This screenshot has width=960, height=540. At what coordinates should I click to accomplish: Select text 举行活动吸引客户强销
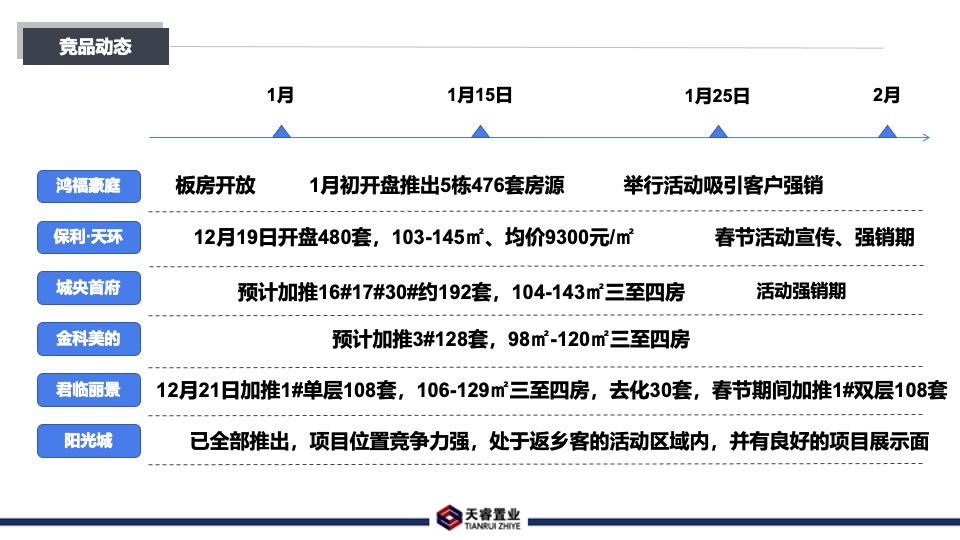(x=723, y=185)
